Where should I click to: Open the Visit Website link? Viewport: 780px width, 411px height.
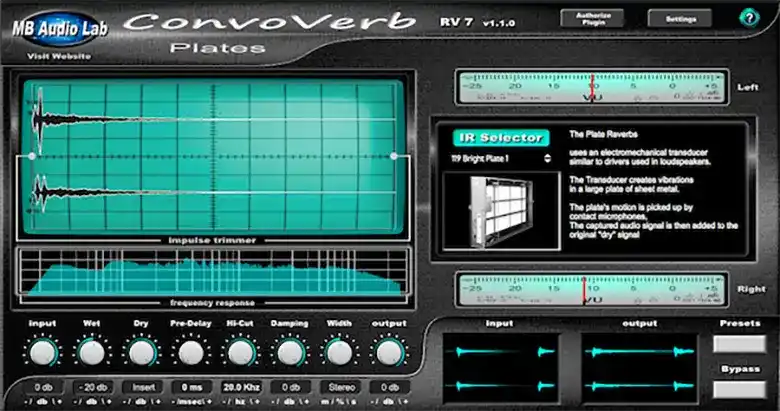59,56
